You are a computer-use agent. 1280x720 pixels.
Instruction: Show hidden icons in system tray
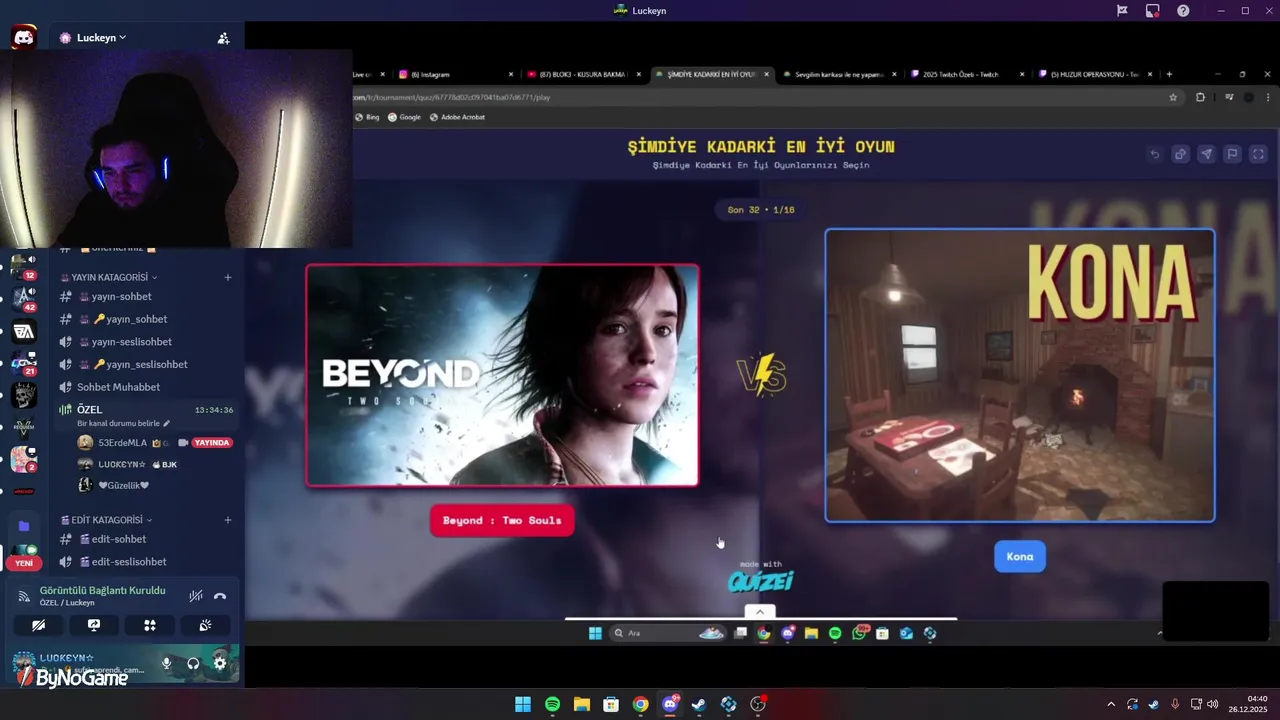coord(1110,704)
